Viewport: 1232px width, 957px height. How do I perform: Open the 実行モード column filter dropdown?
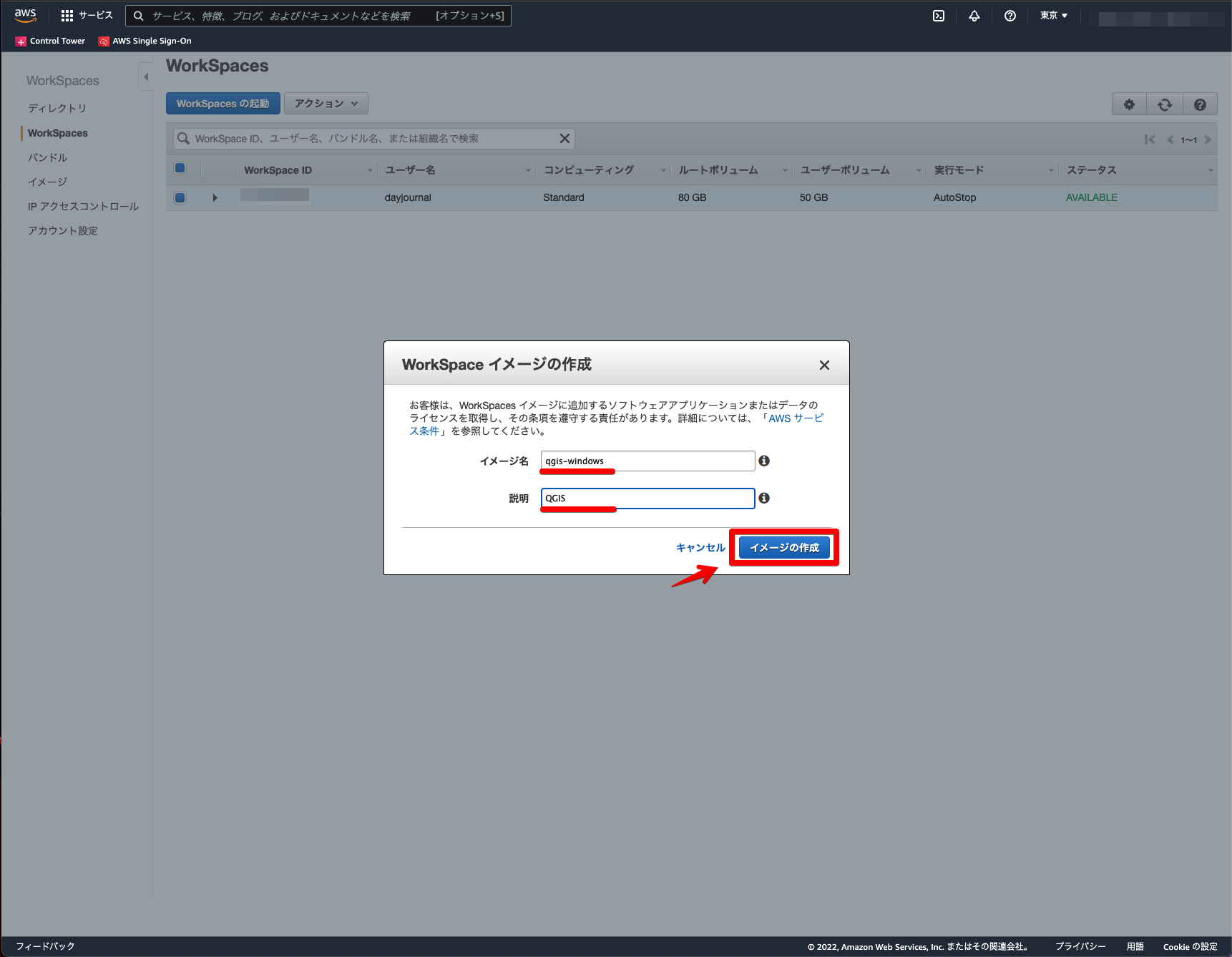[1052, 170]
